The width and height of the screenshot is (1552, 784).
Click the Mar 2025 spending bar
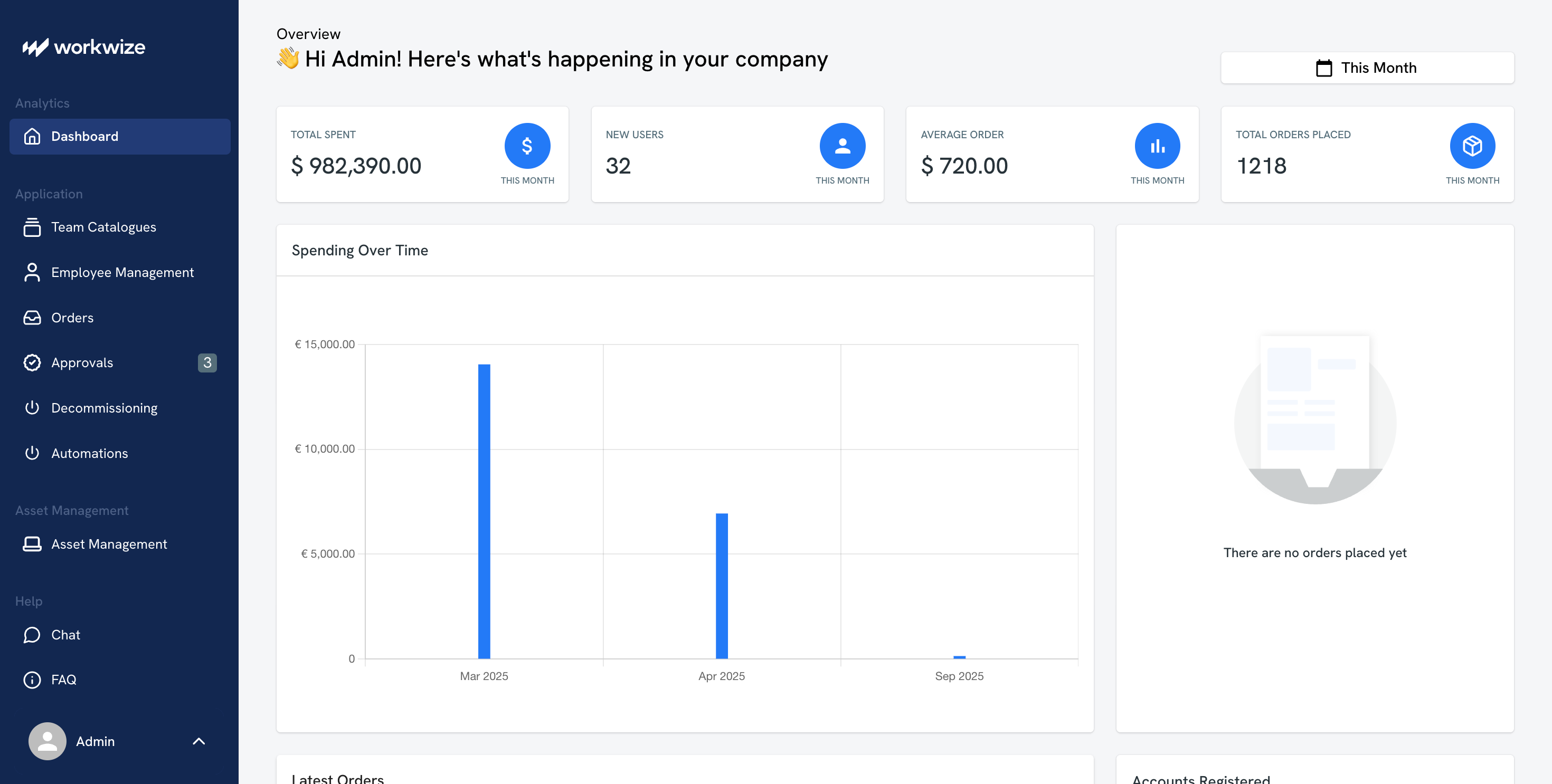click(x=484, y=511)
